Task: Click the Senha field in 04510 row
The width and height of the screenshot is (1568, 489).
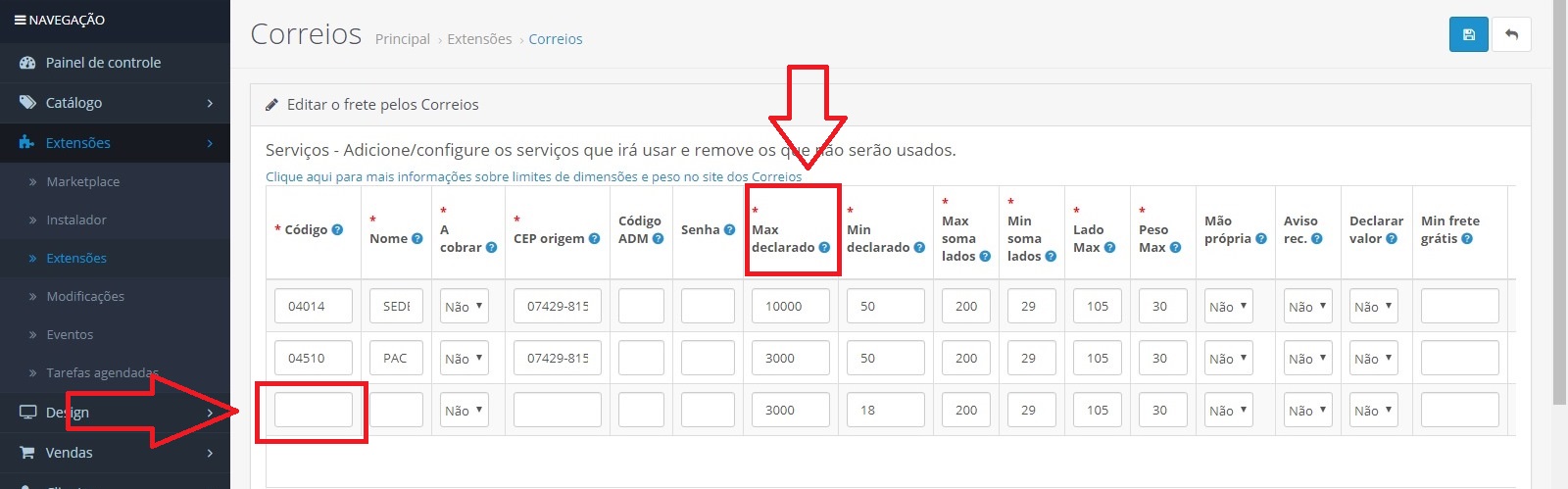Action: coord(708,358)
